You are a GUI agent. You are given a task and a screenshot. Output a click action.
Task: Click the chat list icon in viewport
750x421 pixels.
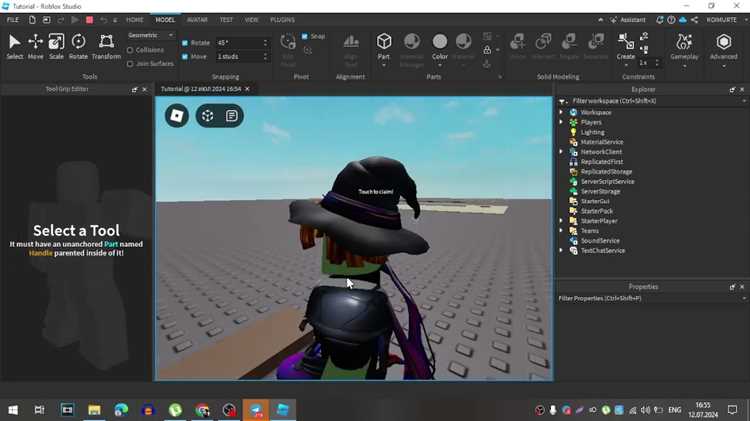tap(232, 116)
